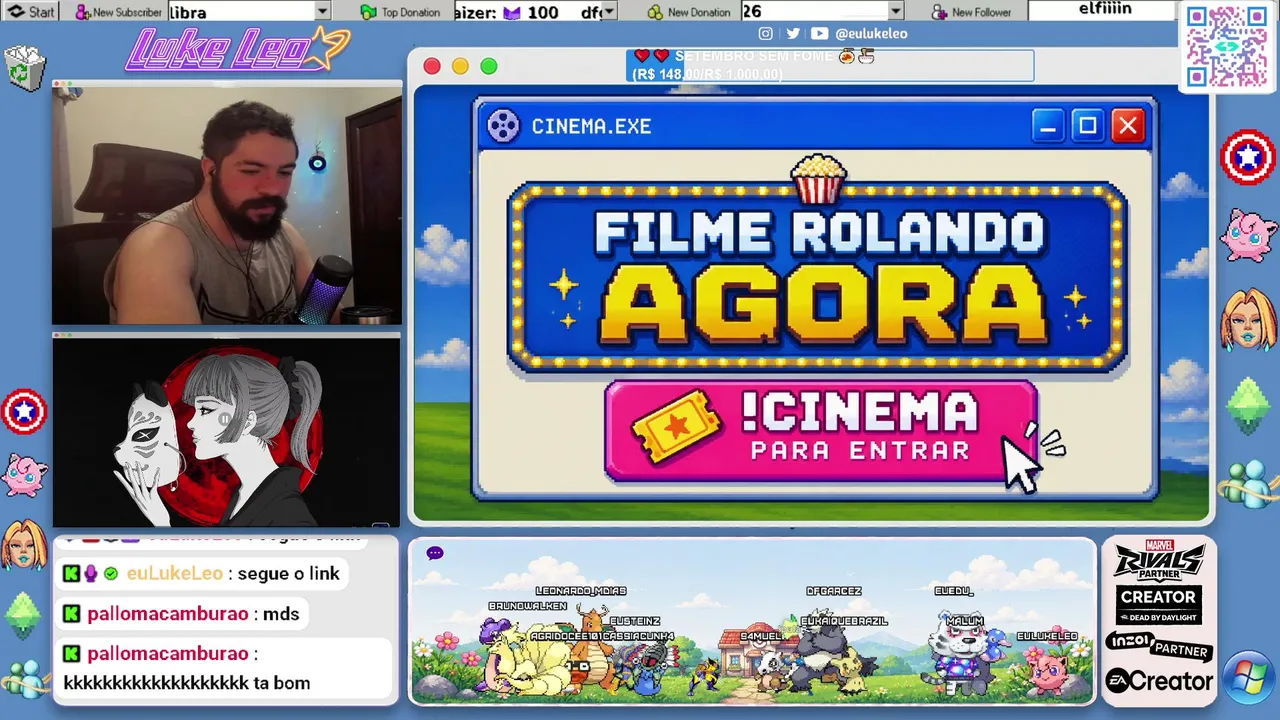Select the New Follower item in top bar
The width and height of the screenshot is (1280, 720).
click(x=972, y=12)
